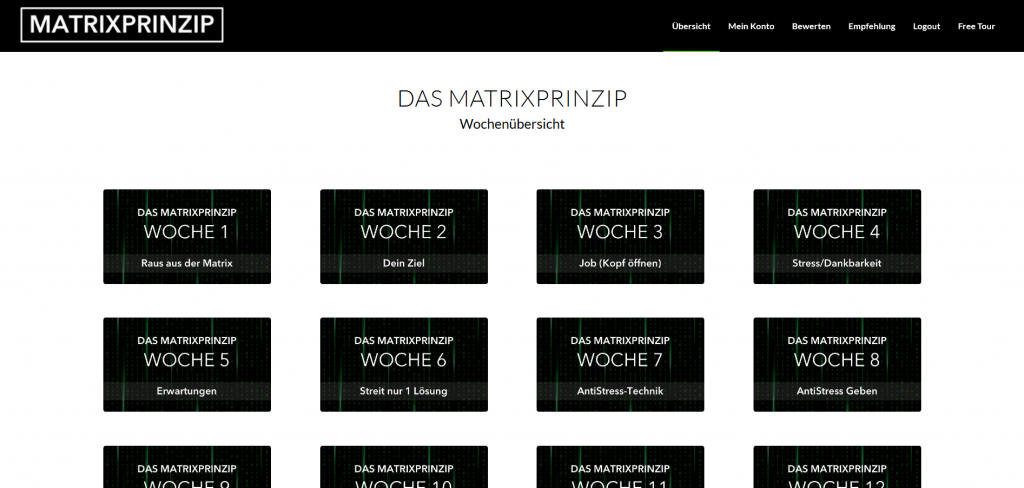Click the MATRIXPRINZIP logo
The height and width of the screenshot is (488, 1024).
tap(122, 25)
